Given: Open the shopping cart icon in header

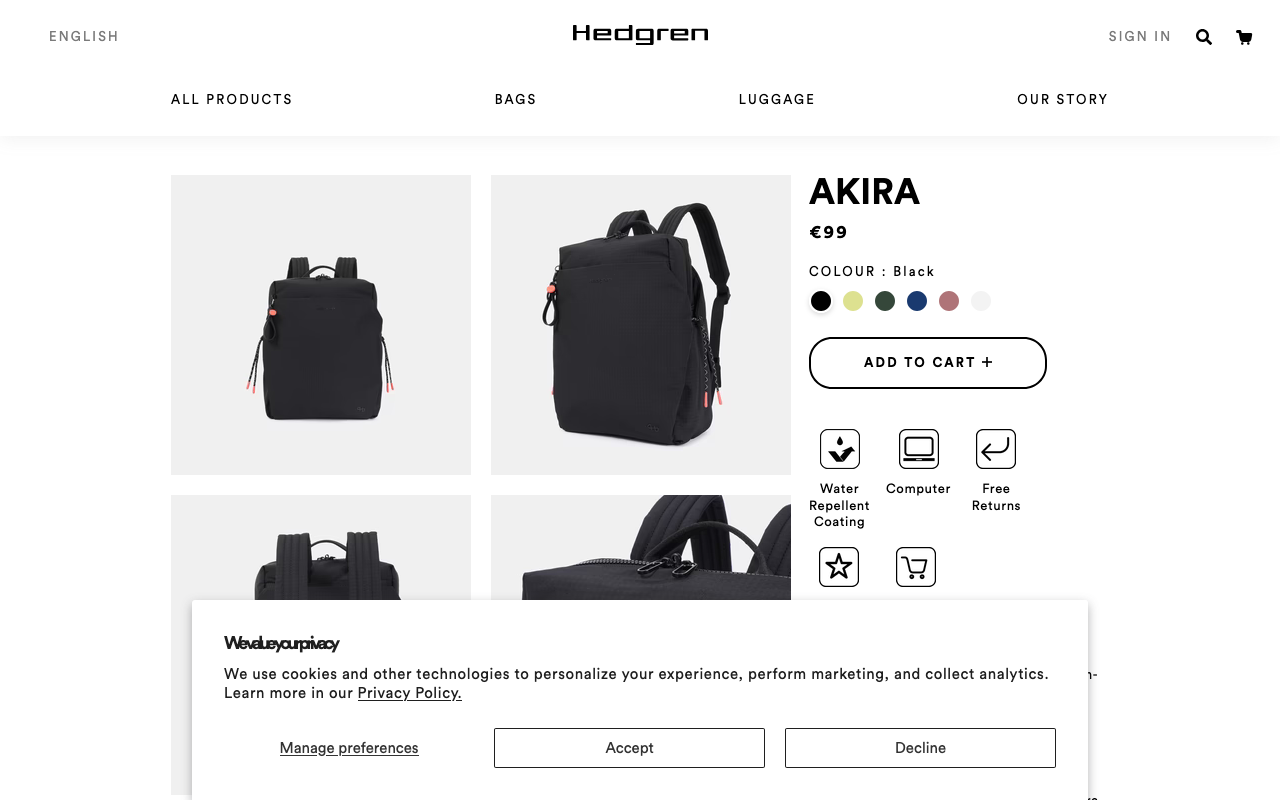Looking at the screenshot, I should coord(1244,37).
